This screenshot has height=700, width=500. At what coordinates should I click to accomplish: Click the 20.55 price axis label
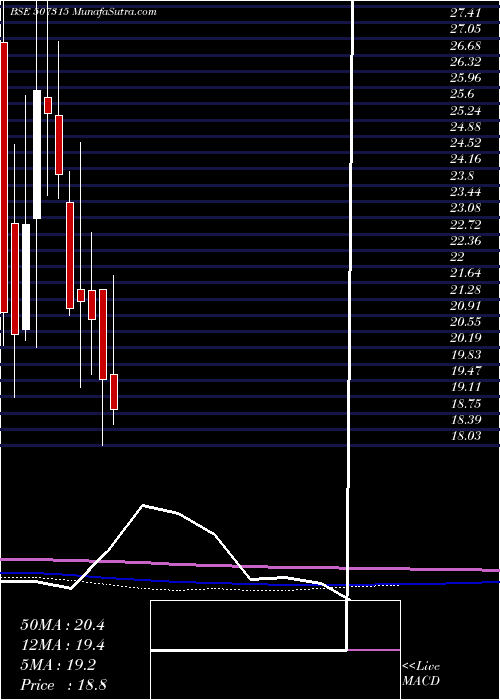pyautogui.click(x=466, y=322)
